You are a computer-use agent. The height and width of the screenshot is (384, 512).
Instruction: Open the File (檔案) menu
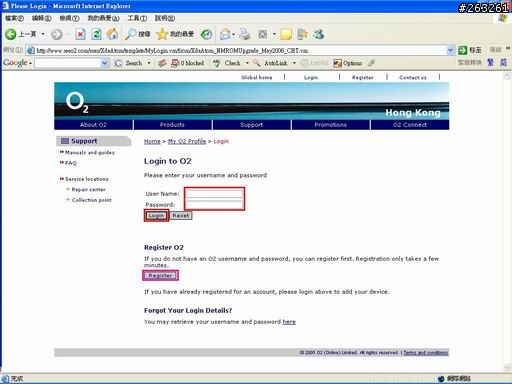14,18
